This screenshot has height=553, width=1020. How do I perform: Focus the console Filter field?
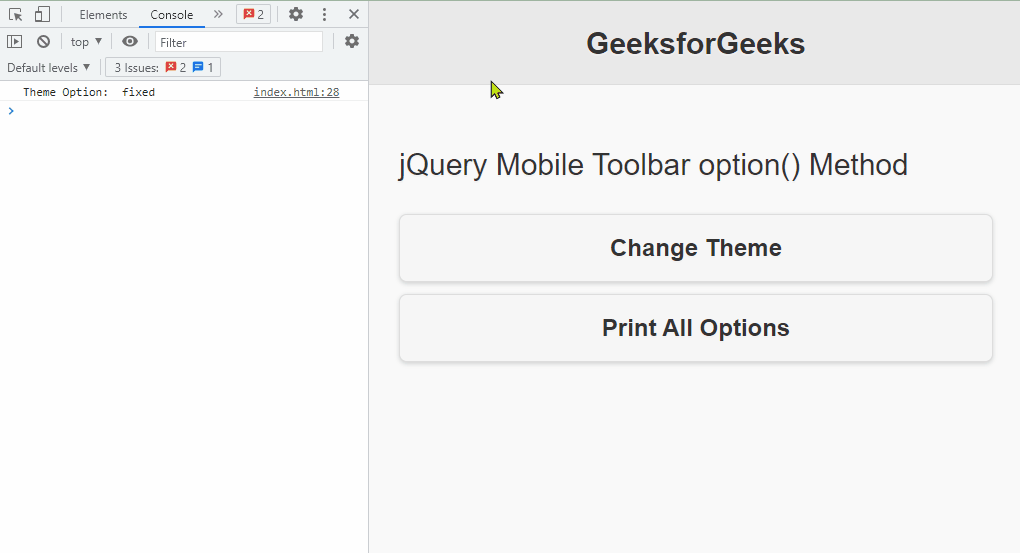click(x=239, y=42)
